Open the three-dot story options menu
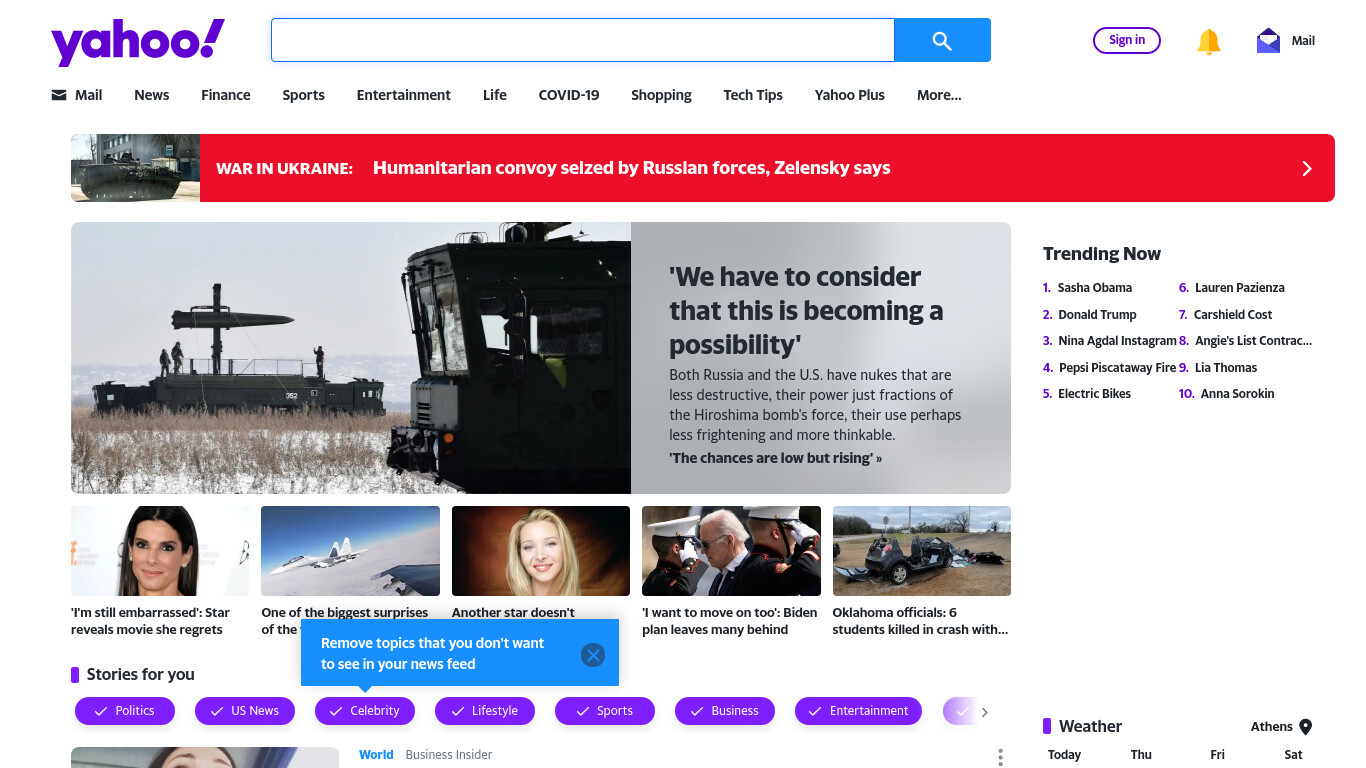 point(1000,757)
